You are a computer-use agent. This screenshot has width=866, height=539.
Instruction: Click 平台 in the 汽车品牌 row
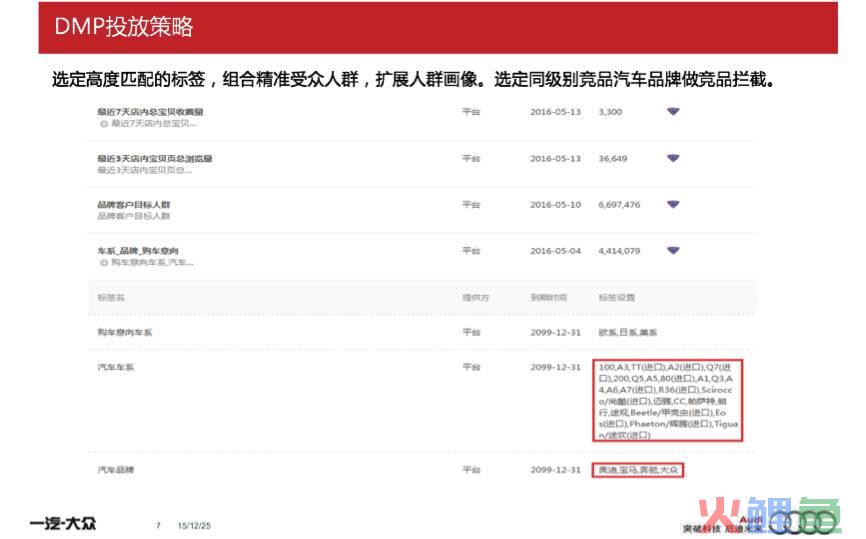pyautogui.click(x=471, y=470)
